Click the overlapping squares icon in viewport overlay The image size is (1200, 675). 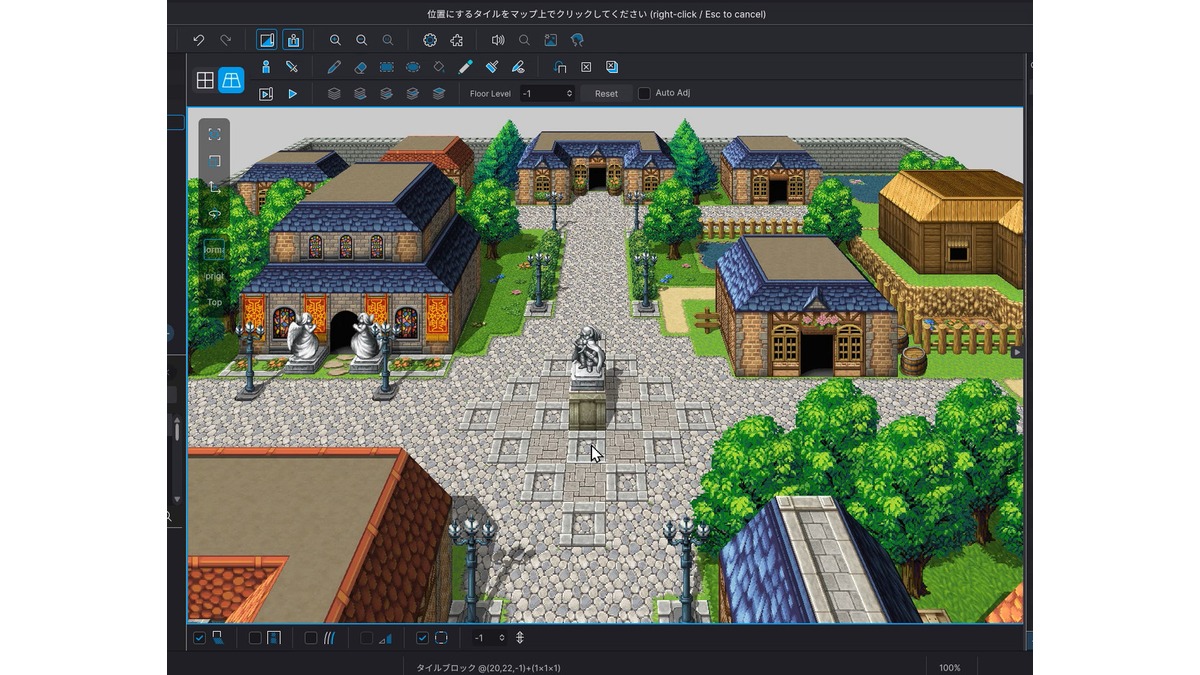[214, 161]
